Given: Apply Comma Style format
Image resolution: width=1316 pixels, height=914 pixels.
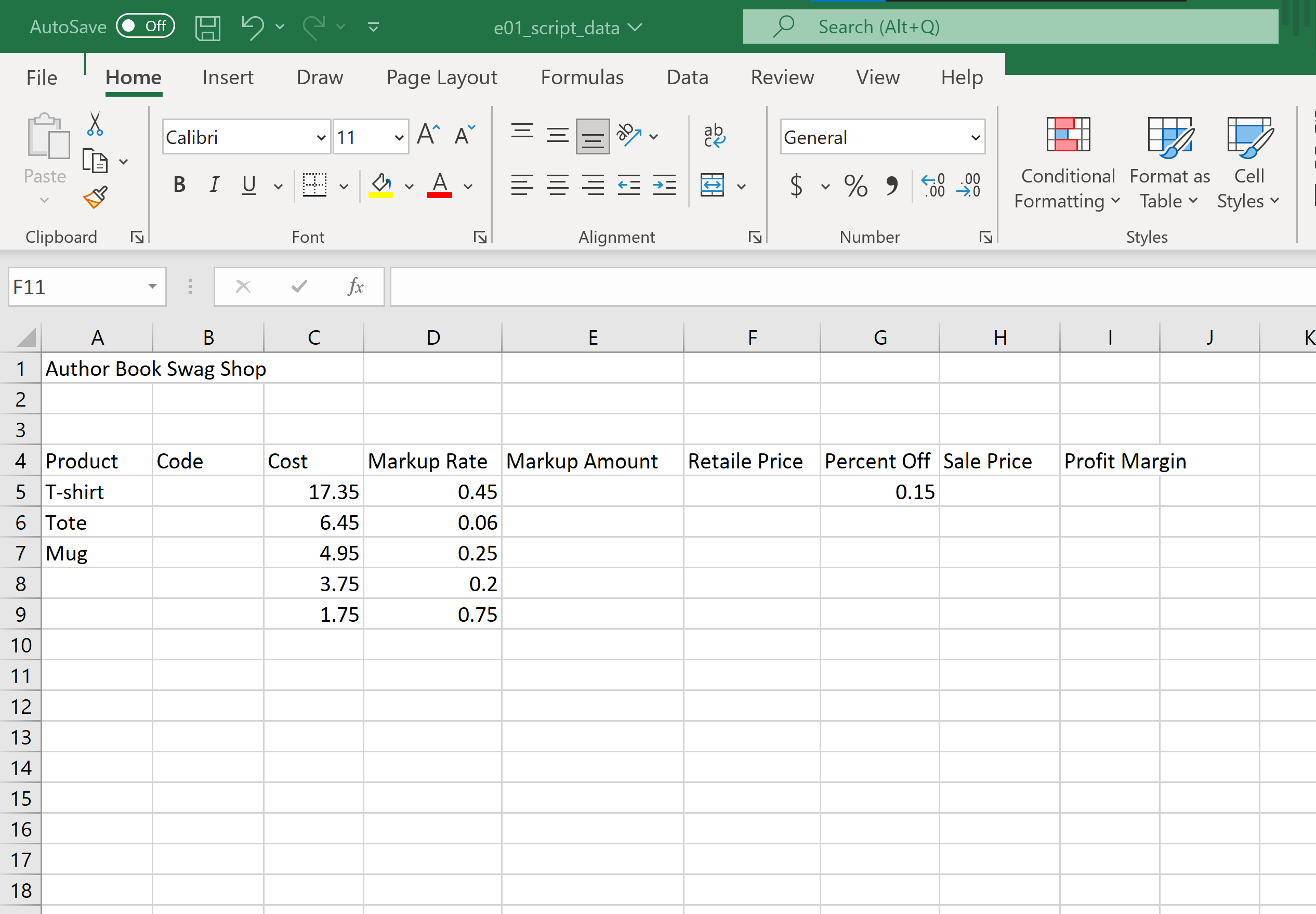Looking at the screenshot, I should [892, 186].
